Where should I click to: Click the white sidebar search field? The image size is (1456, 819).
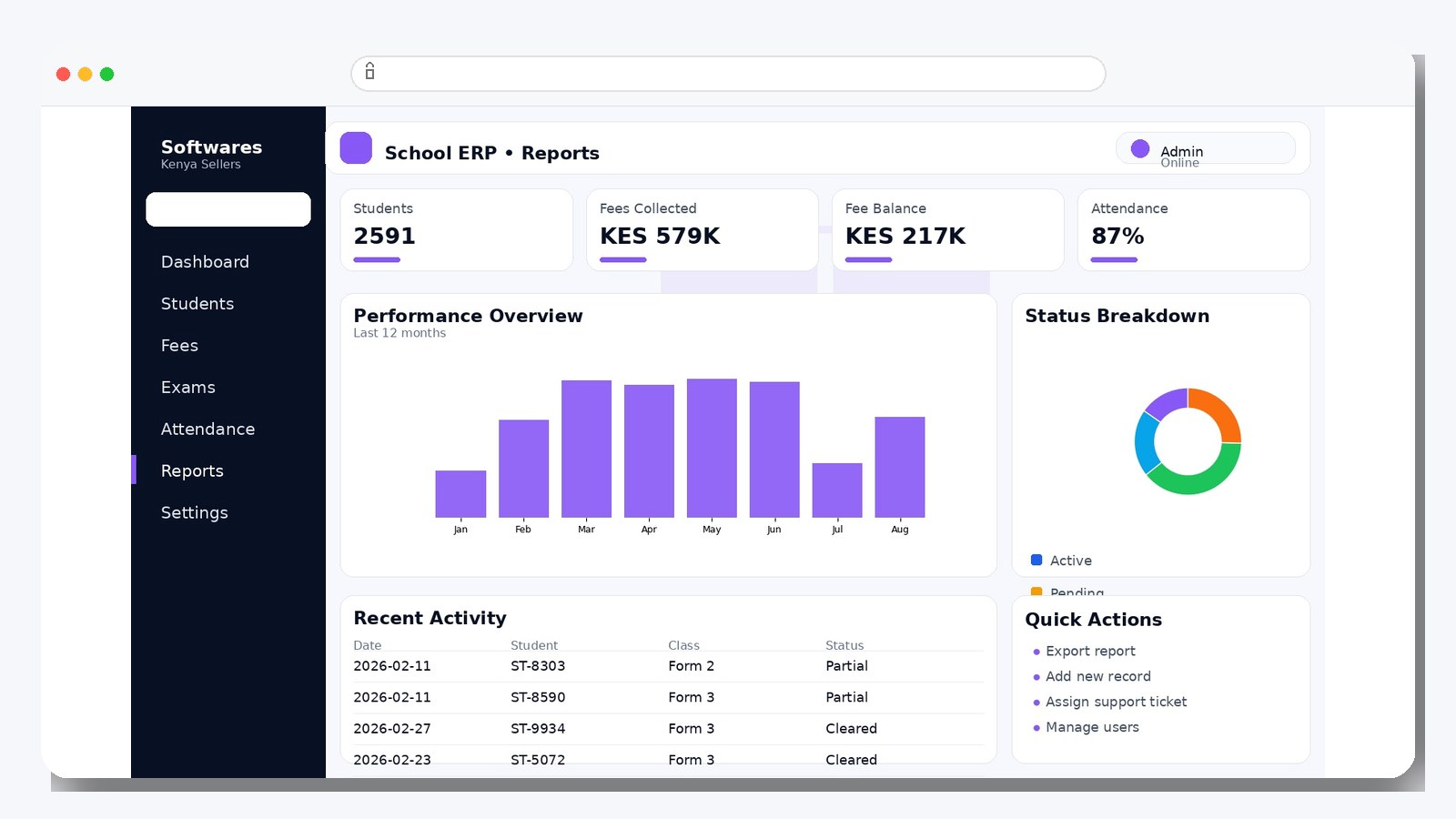pos(228,209)
